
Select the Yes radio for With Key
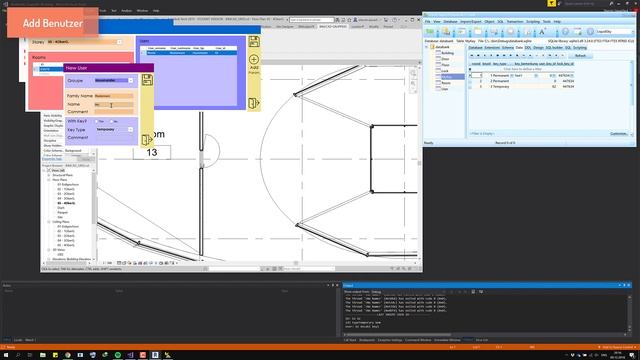(97, 121)
